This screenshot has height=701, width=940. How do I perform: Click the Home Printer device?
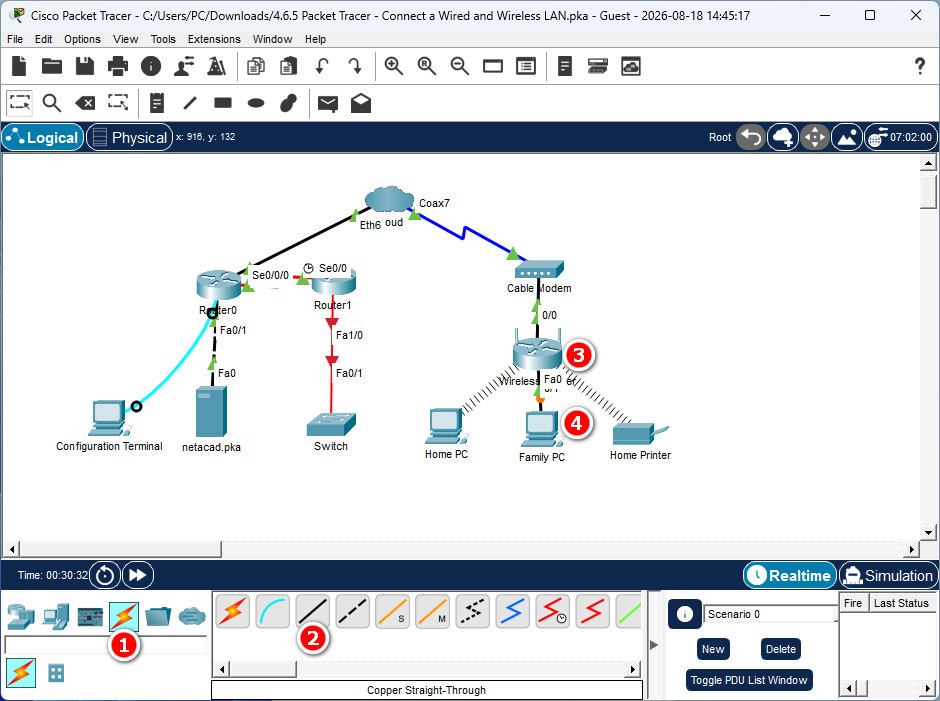[640, 434]
